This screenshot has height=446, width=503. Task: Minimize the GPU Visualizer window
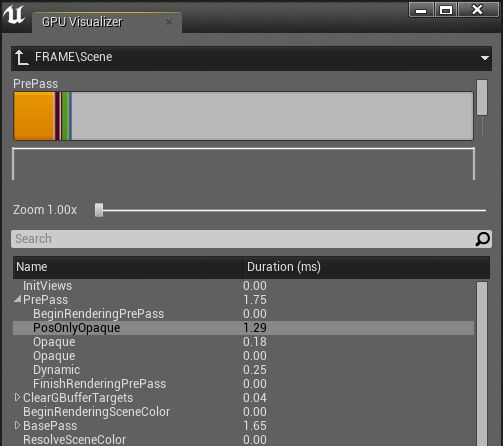pyautogui.click(x=421, y=10)
